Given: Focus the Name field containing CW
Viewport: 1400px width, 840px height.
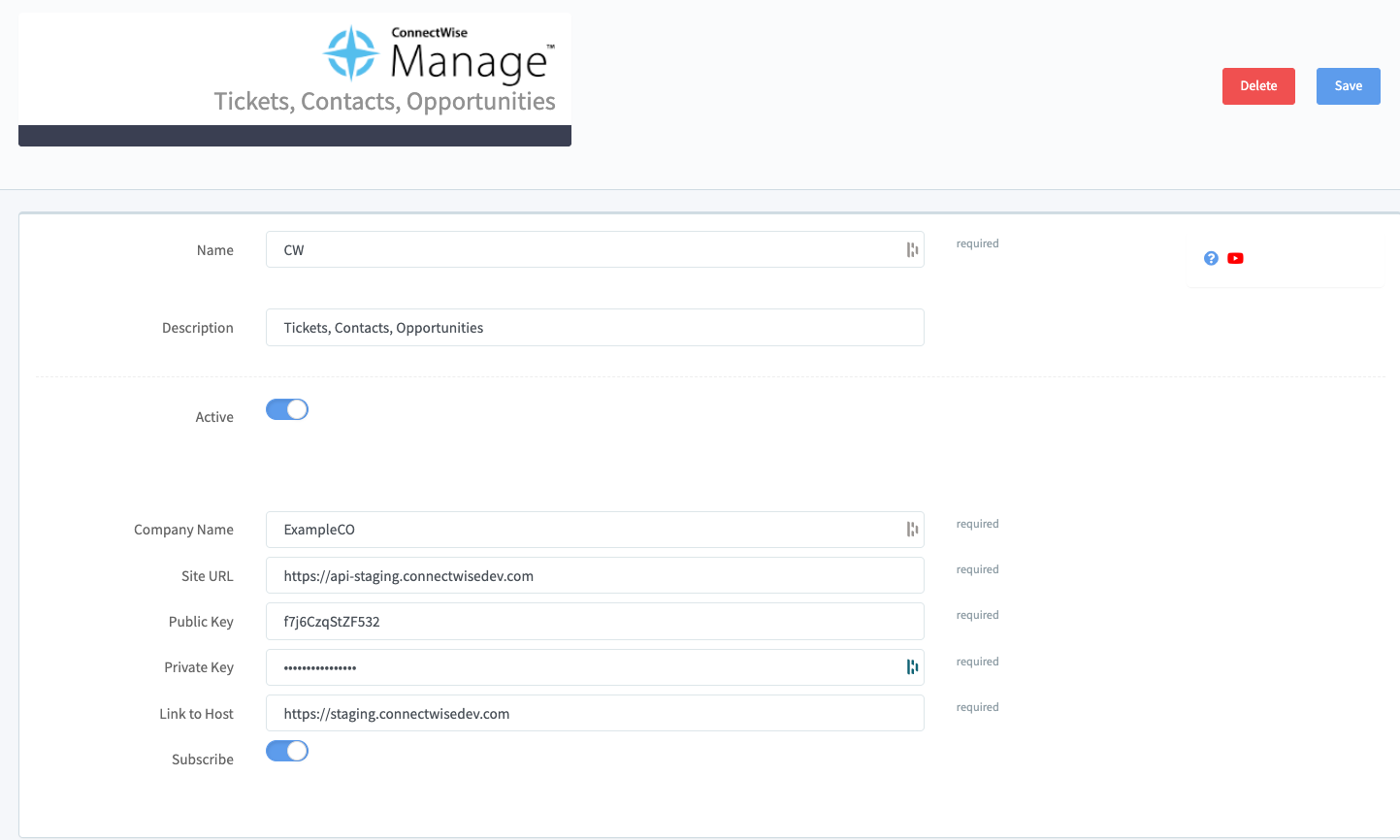Looking at the screenshot, I should pos(595,250).
